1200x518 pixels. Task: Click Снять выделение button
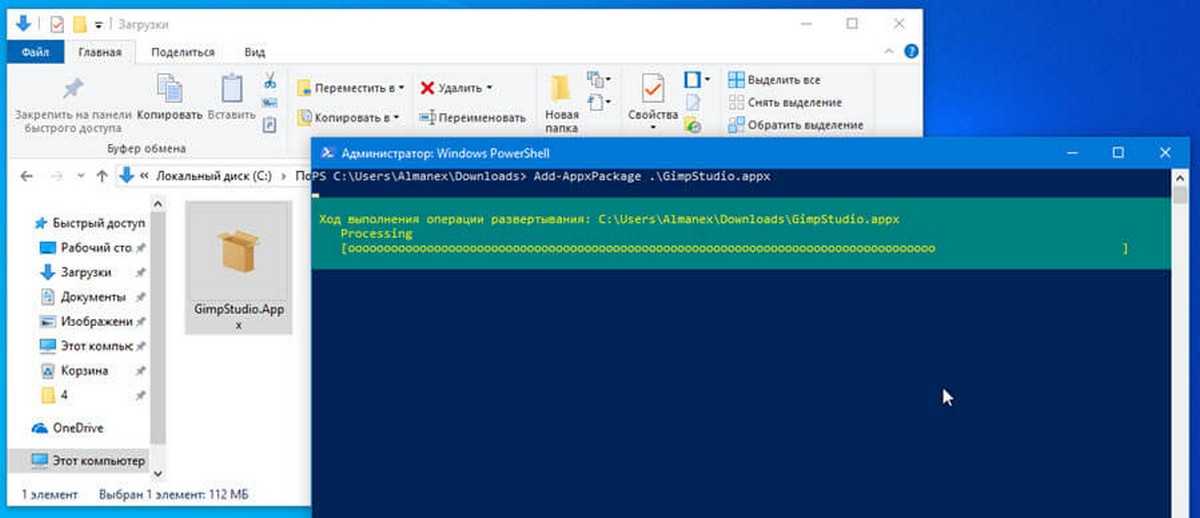pyautogui.click(x=784, y=102)
